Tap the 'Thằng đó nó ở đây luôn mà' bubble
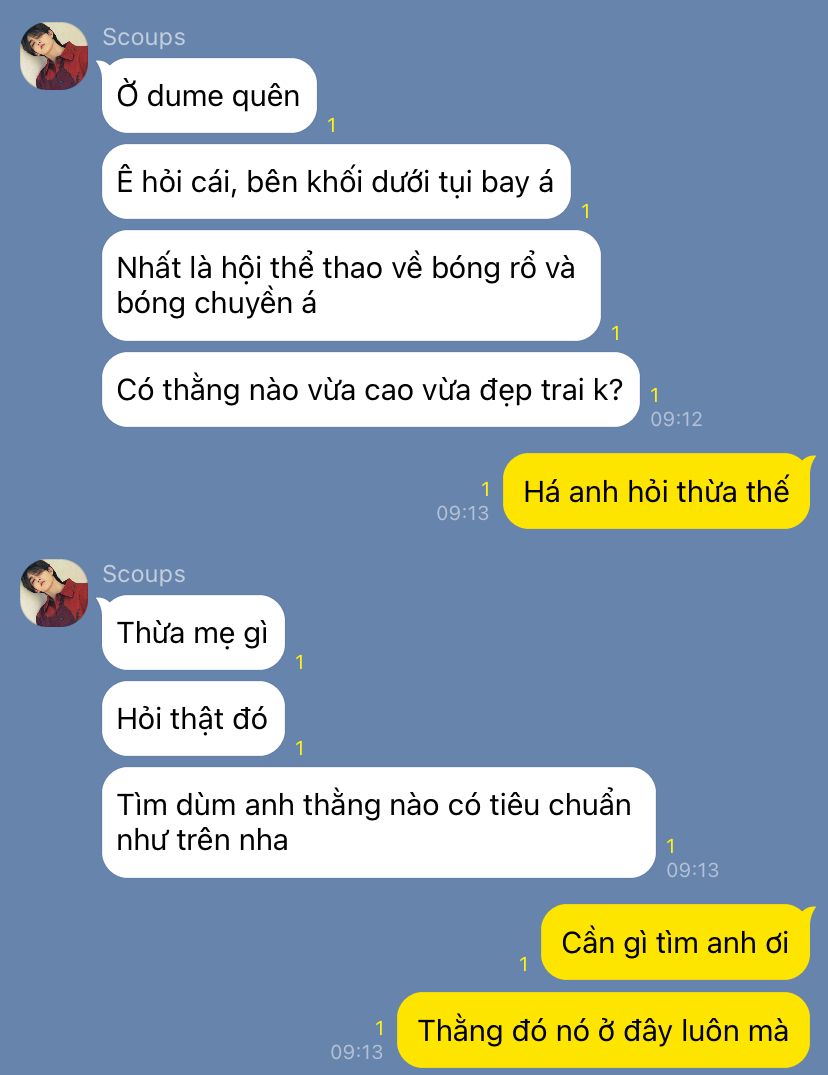This screenshot has height=1075, width=828. coord(604,1030)
